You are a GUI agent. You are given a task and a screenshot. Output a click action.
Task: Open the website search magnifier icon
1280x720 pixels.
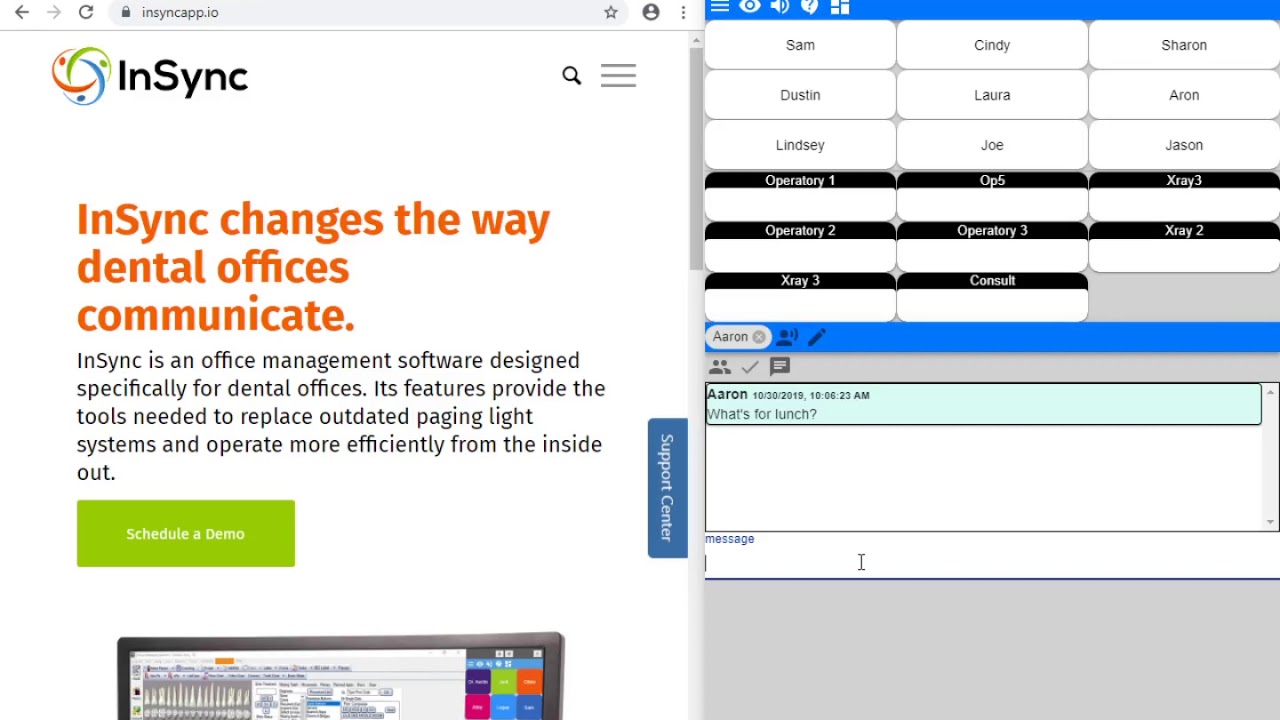(x=571, y=75)
